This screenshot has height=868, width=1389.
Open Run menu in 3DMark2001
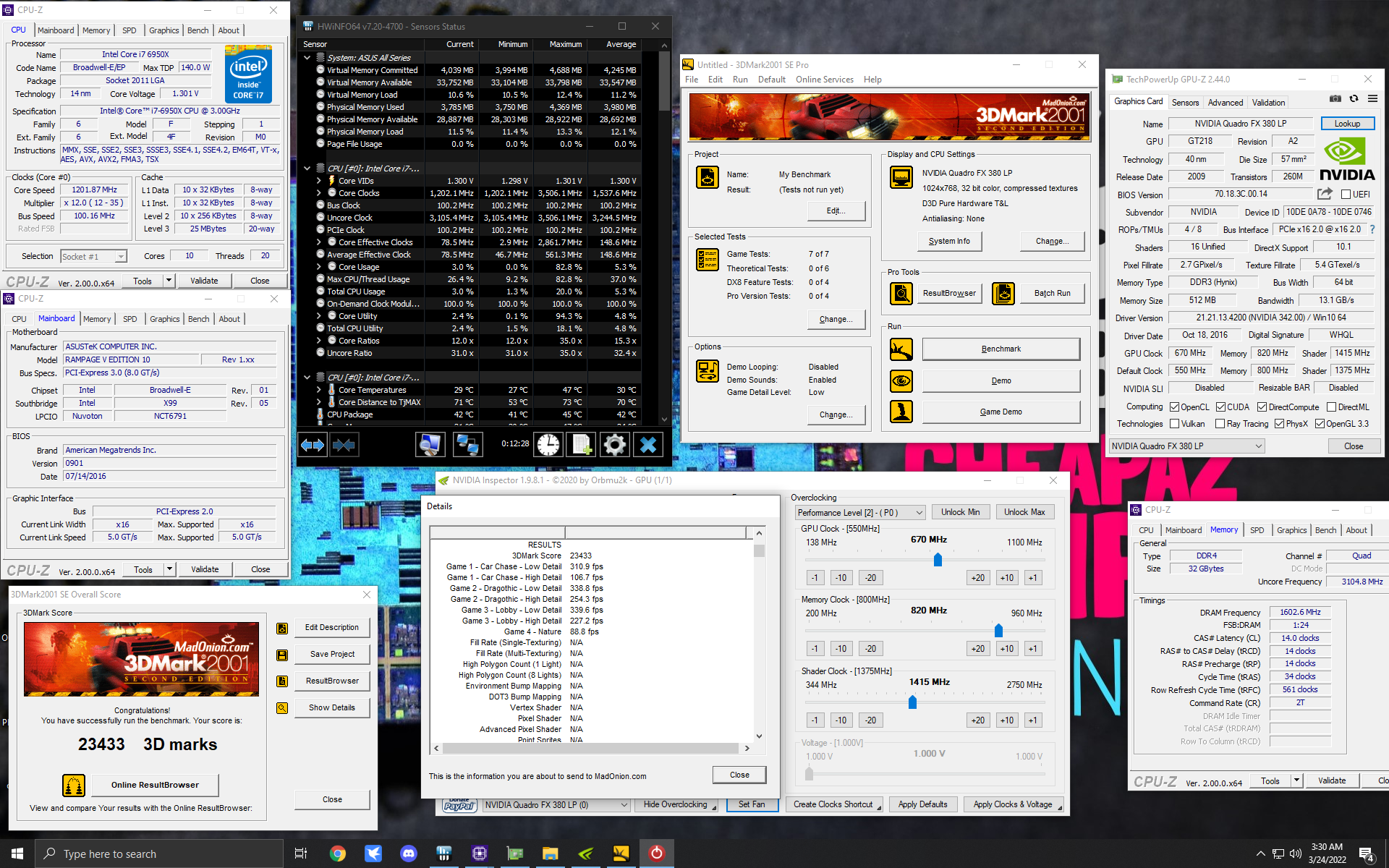tap(740, 80)
